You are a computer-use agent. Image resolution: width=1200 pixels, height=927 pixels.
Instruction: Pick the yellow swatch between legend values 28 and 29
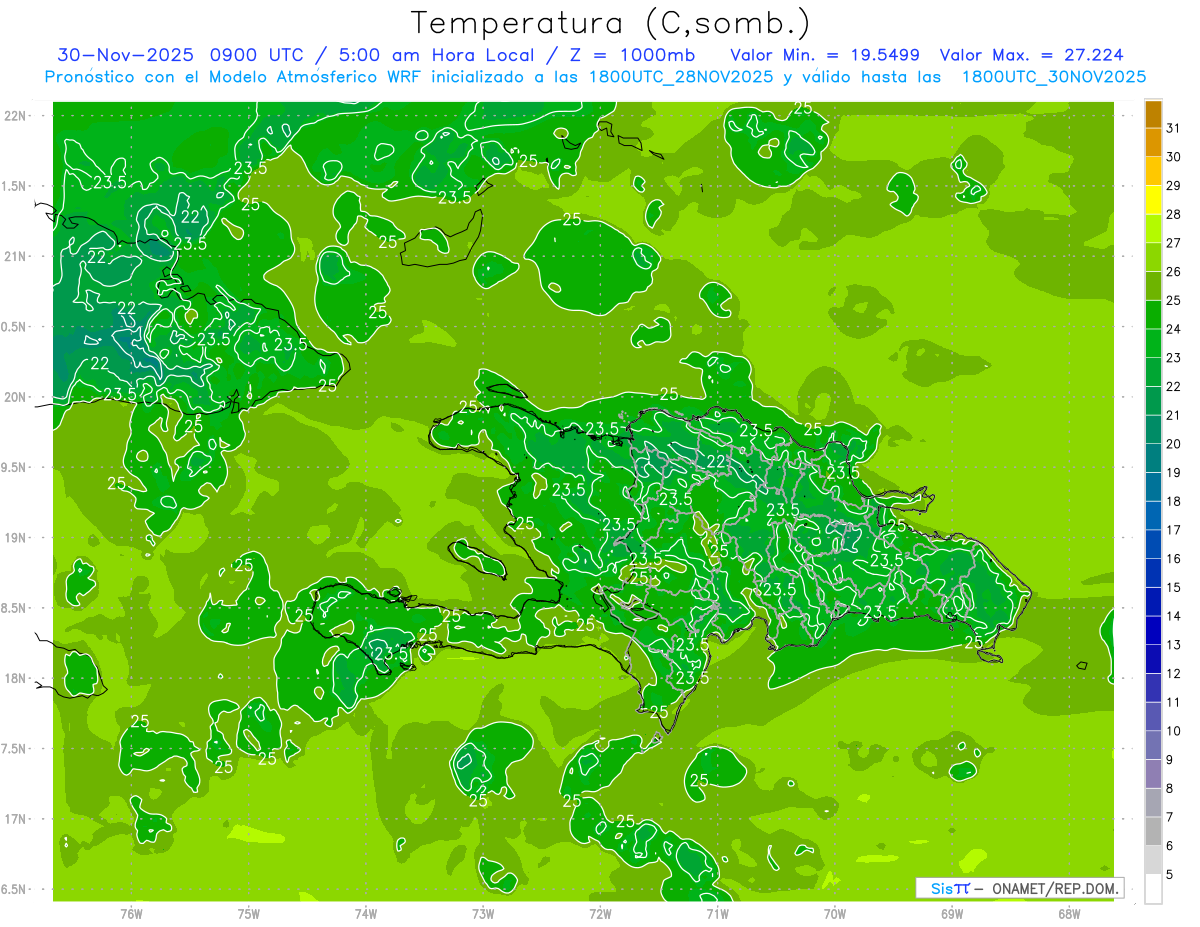tap(1153, 199)
